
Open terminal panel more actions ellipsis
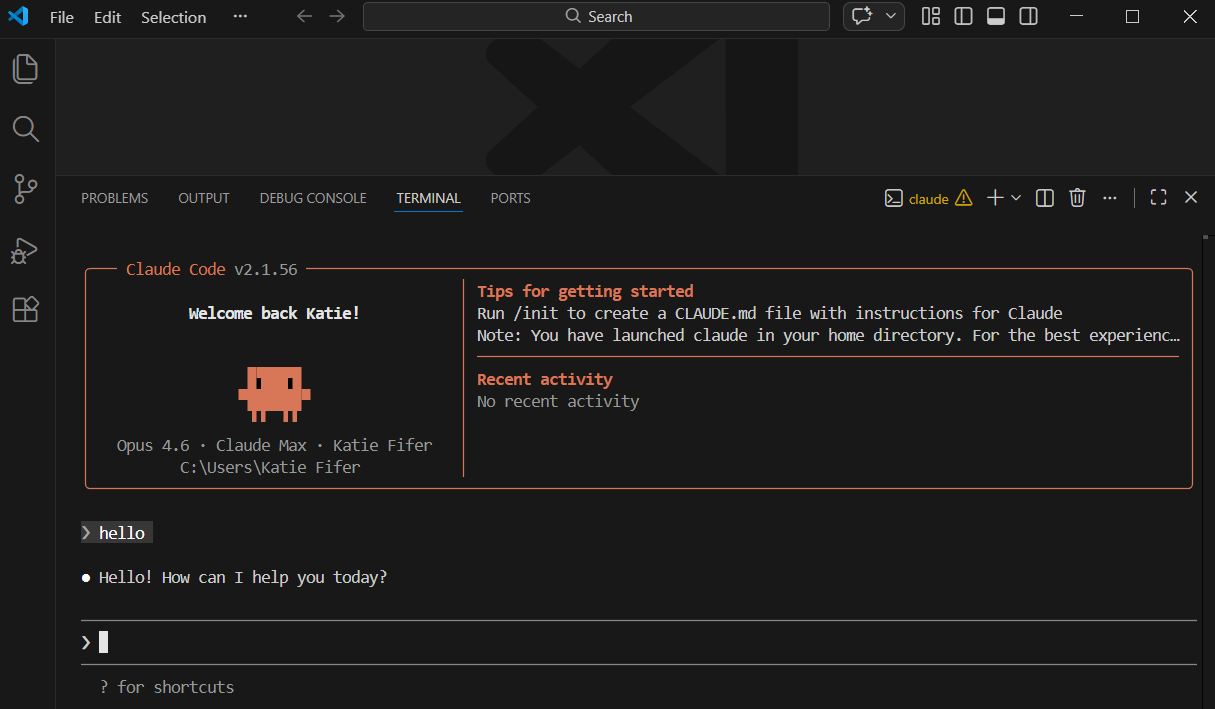pos(1109,198)
